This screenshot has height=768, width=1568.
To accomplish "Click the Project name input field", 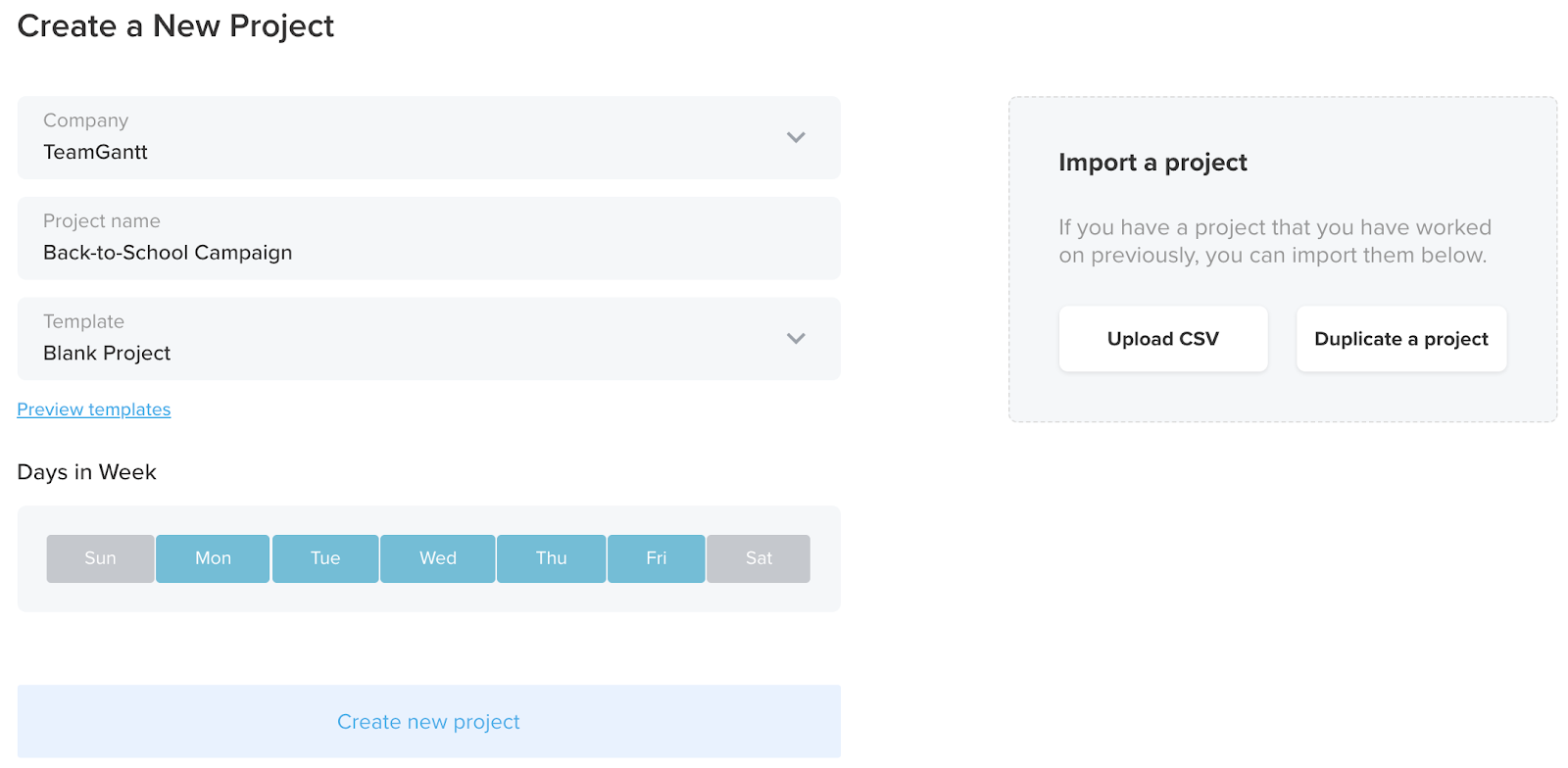I will tap(428, 238).
